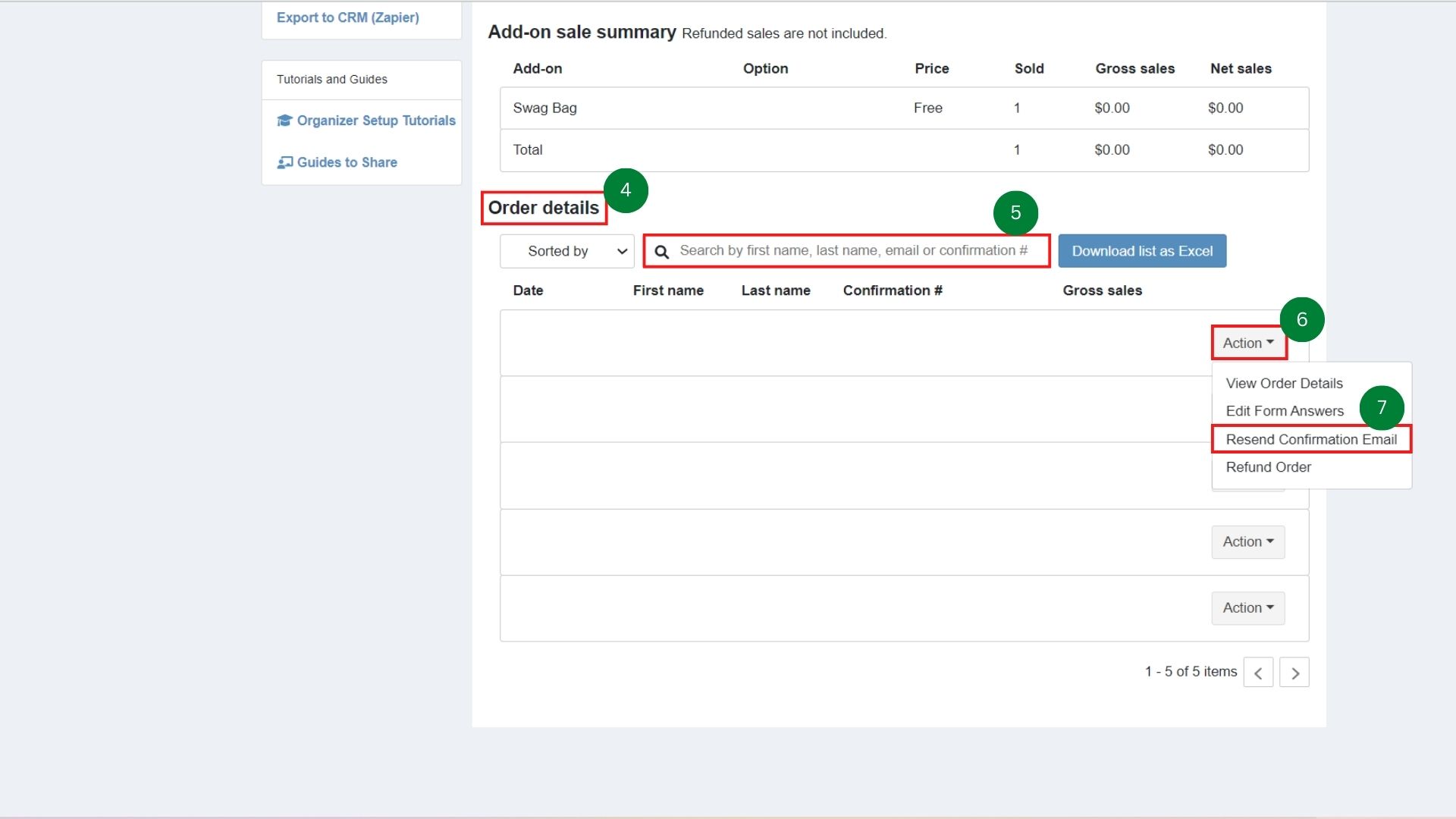Choose Refund Order from the Action menu
1456x819 pixels.
1267,467
